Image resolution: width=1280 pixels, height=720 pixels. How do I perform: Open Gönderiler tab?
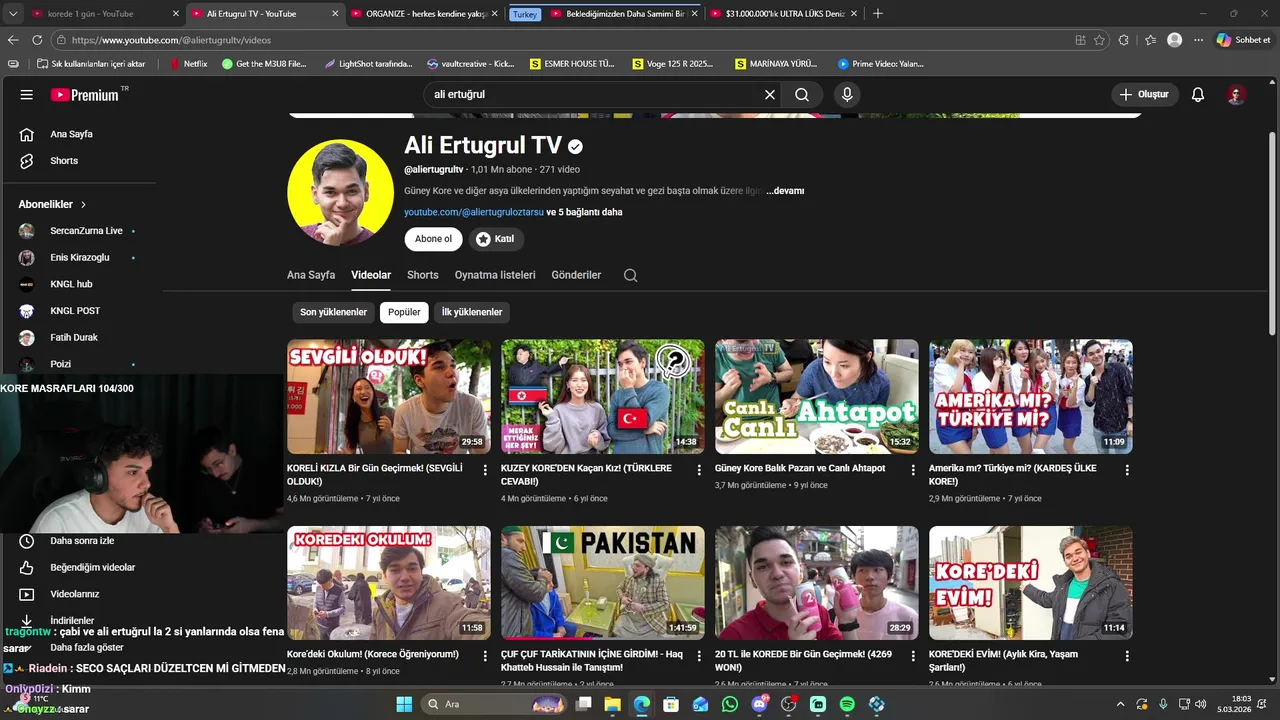pos(576,275)
